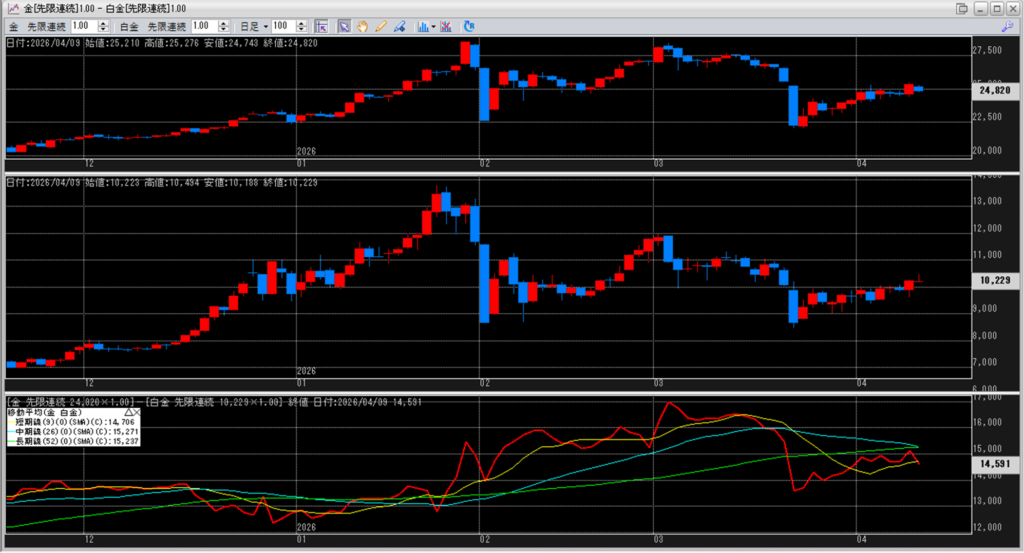1024x553 pixels.
Task: Close the 移動平均 legend box
Action: [136, 413]
